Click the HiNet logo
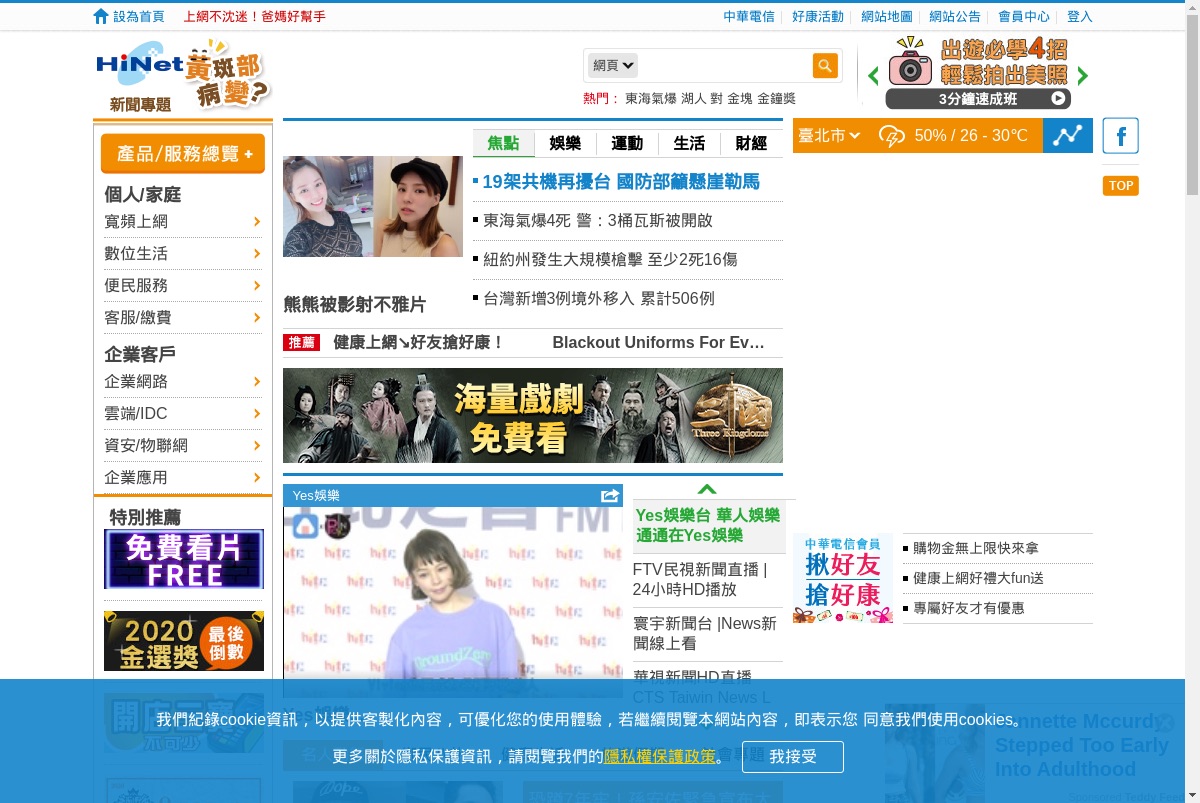 pyautogui.click(x=140, y=66)
